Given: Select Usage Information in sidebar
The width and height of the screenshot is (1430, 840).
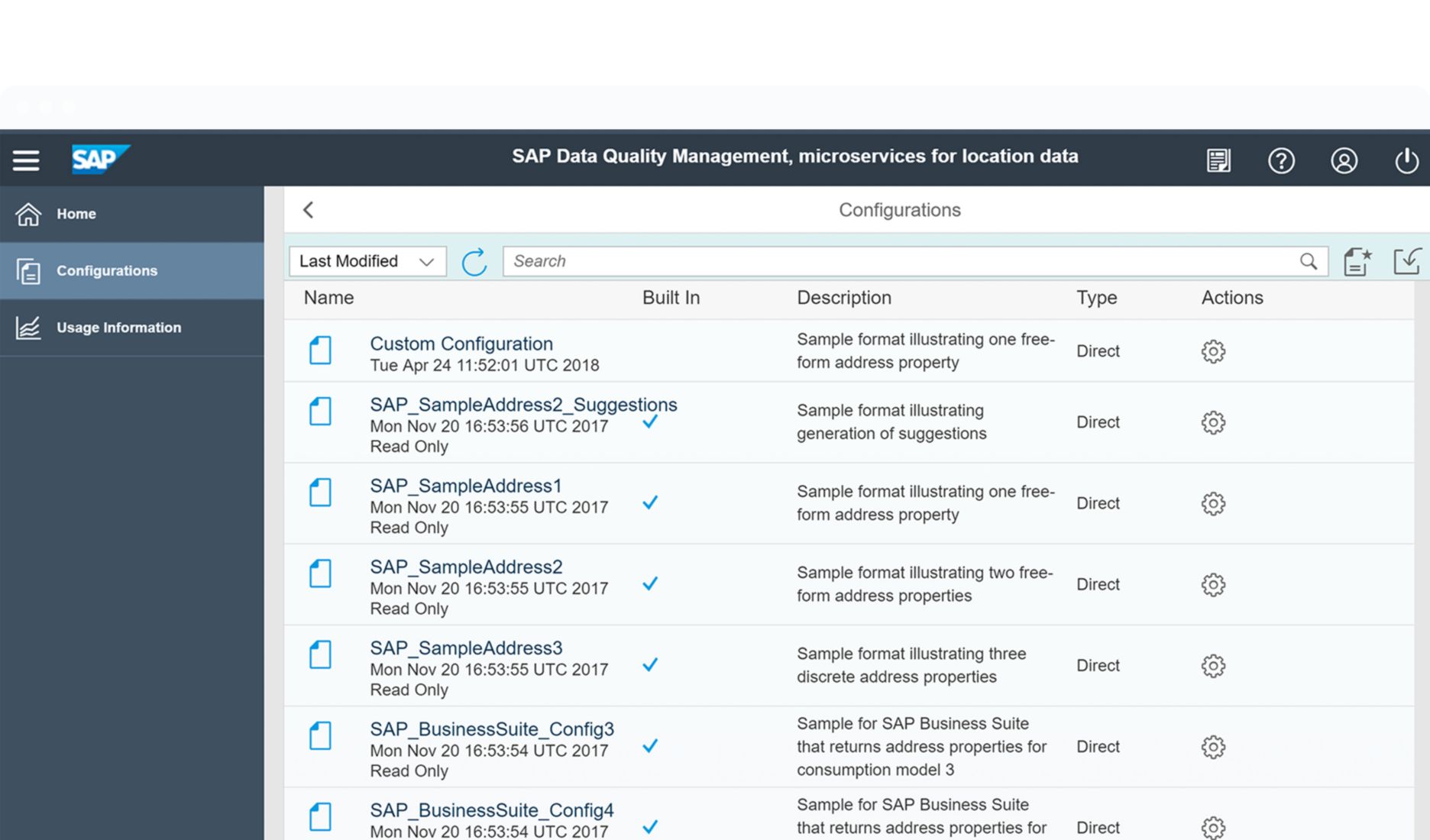Looking at the screenshot, I should click(x=118, y=328).
